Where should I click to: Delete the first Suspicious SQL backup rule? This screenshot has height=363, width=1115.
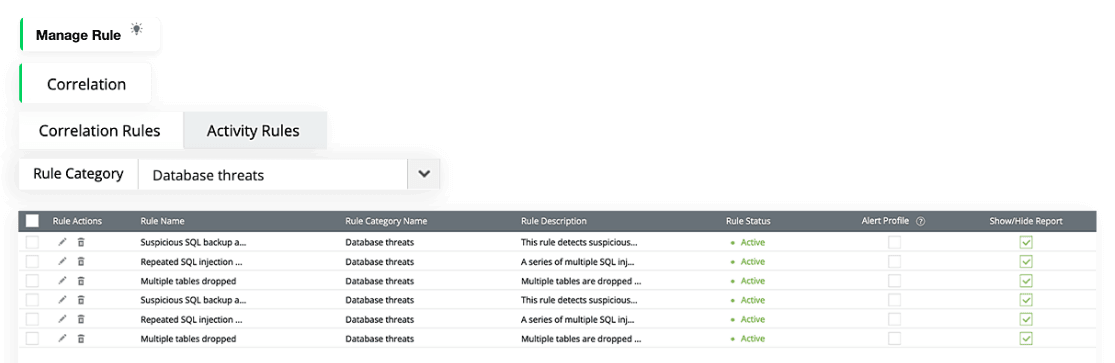[x=80, y=242]
